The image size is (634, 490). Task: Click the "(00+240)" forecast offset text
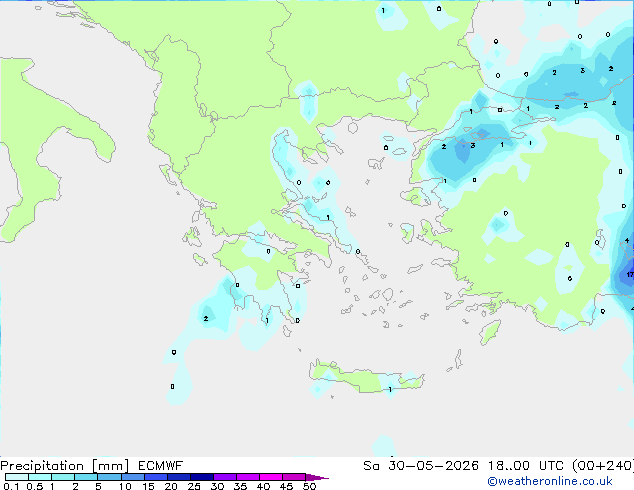tap(604, 466)
